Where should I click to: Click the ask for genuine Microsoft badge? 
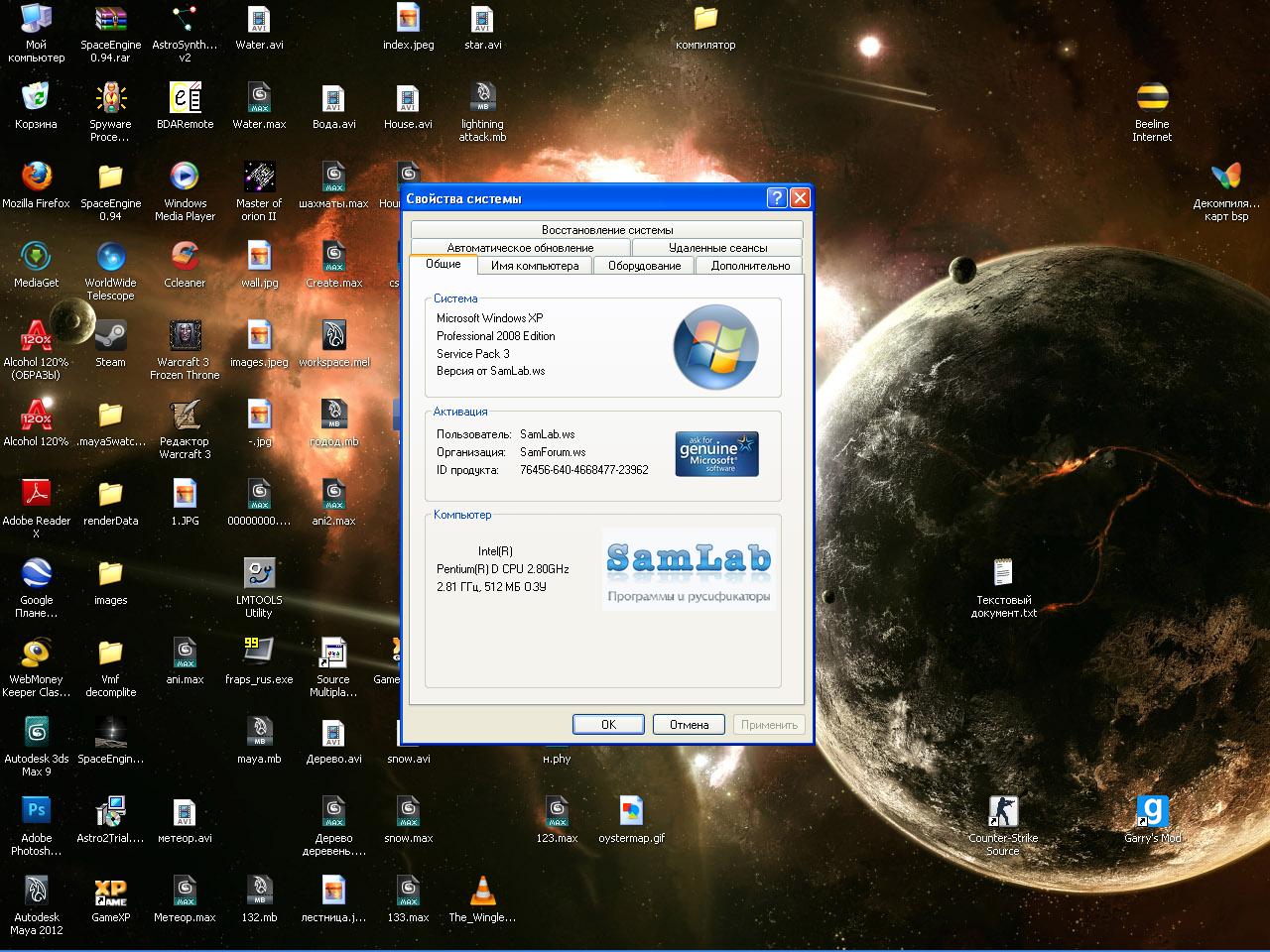[x=716, y=453]
